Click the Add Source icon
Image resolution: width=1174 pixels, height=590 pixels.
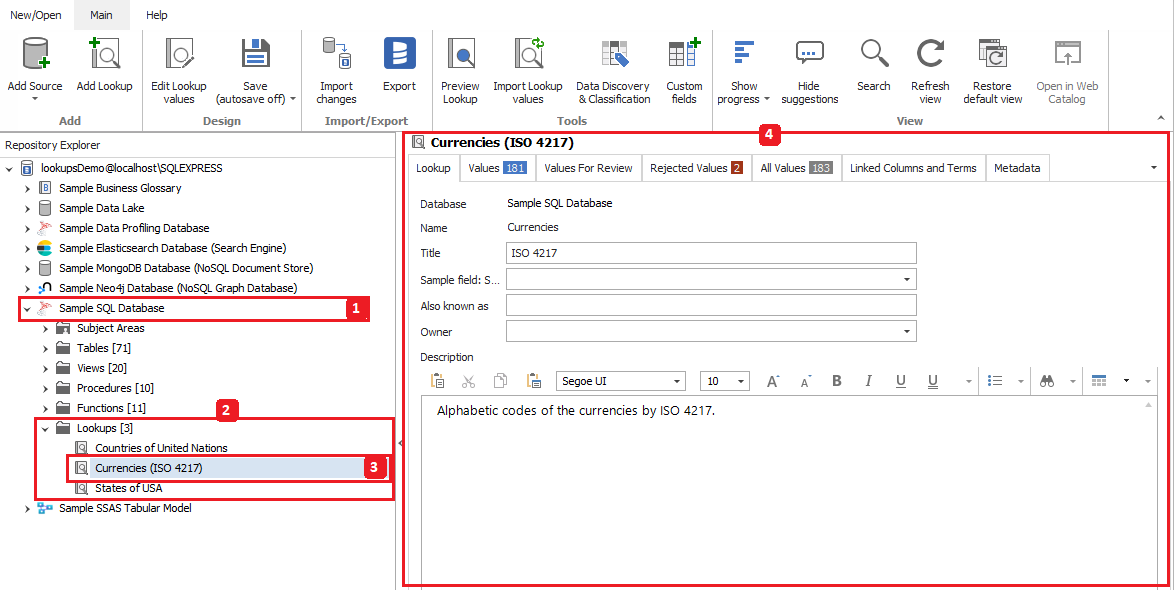tap(35, 55)
